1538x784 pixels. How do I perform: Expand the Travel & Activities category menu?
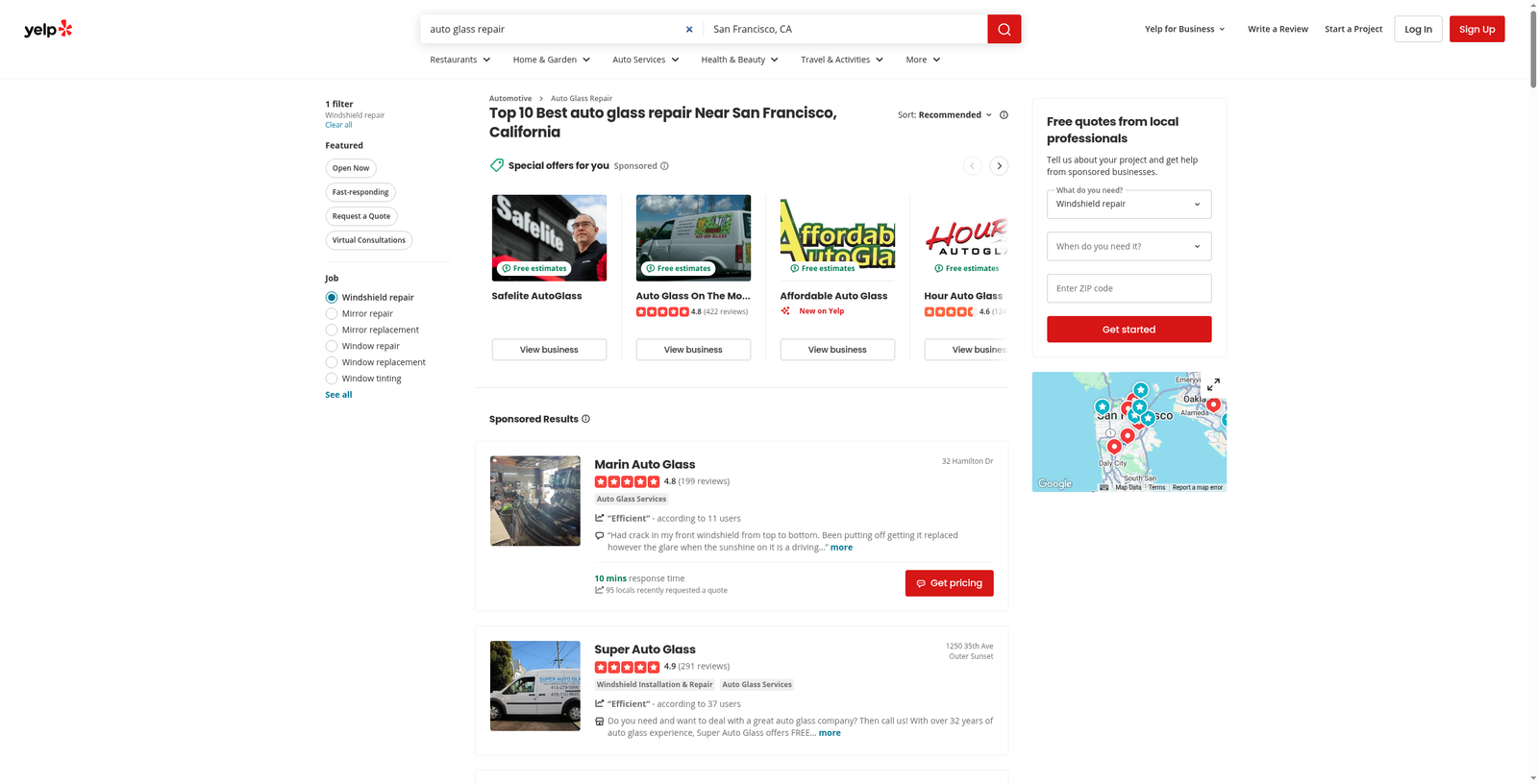pos(842,60)
